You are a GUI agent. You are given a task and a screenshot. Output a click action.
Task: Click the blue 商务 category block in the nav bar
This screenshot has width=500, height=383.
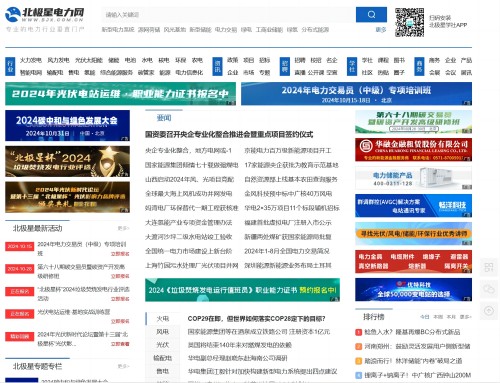(x=419, y=66)
